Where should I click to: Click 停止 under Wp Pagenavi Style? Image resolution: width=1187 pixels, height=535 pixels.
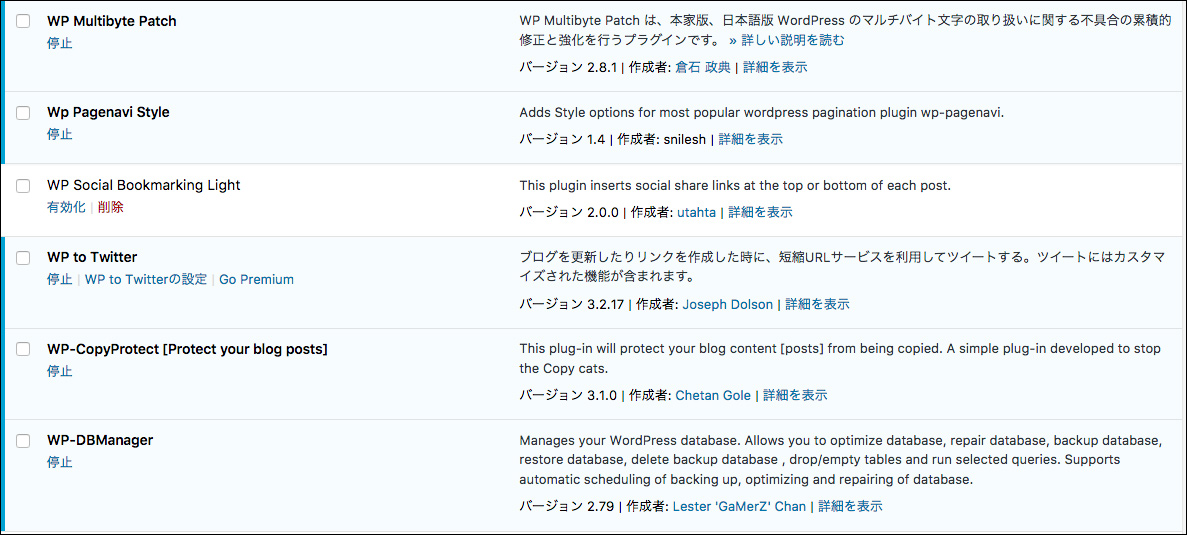(x=60, y=134)
